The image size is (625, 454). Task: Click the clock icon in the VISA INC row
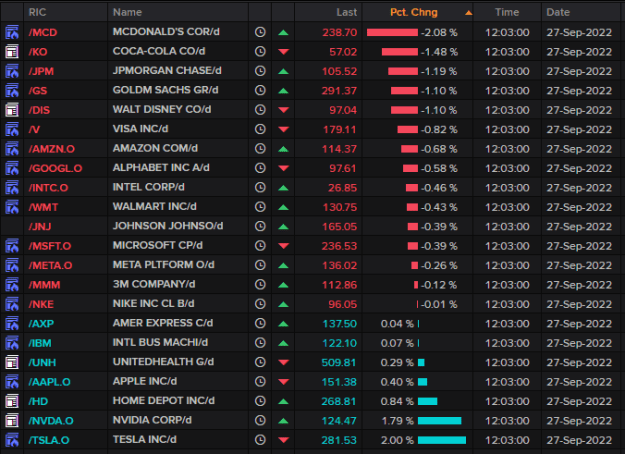(260, 129)
